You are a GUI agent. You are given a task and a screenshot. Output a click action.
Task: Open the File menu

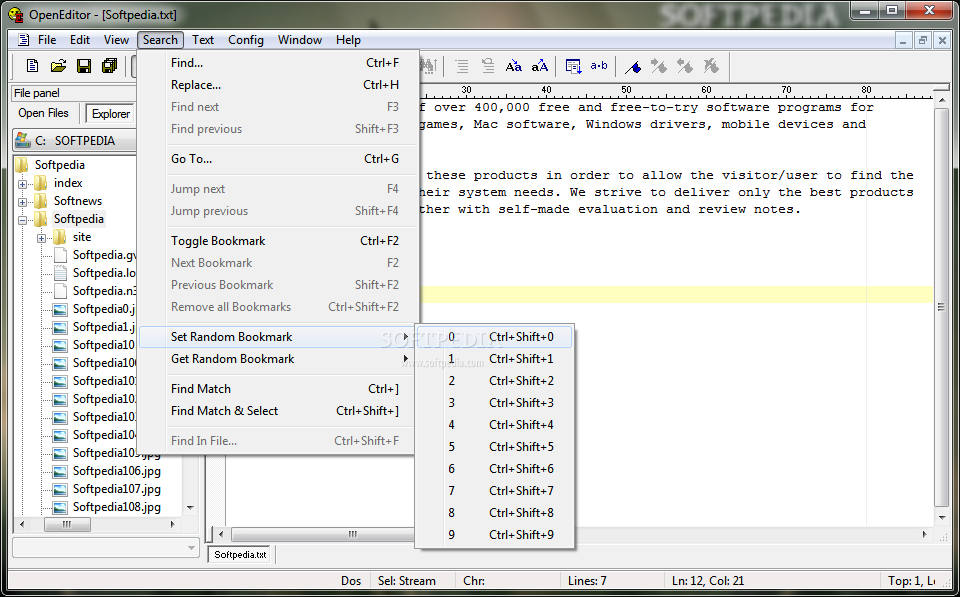[47, 40]
